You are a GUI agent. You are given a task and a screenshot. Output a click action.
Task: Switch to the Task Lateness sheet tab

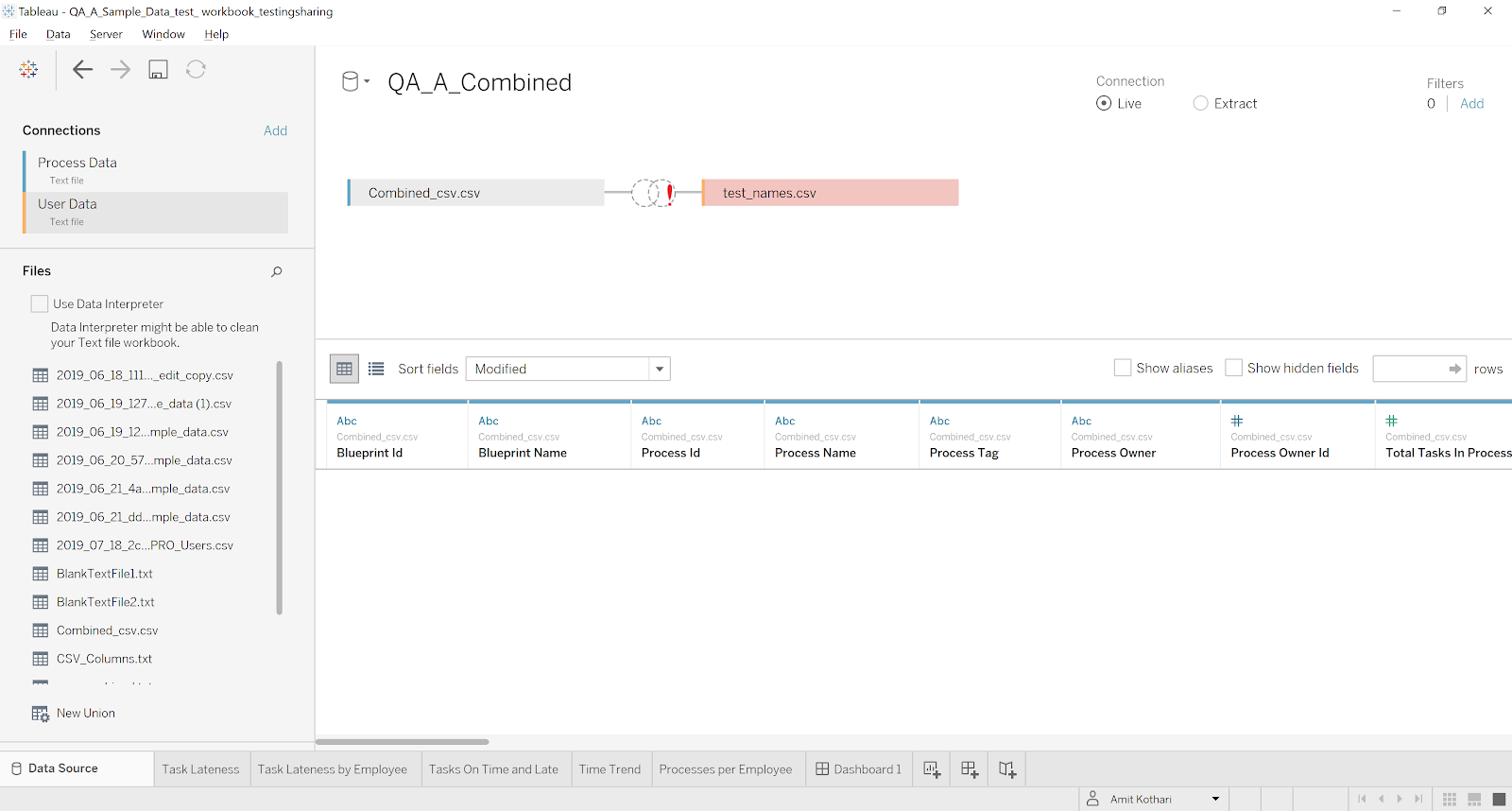tap(201, 769)
